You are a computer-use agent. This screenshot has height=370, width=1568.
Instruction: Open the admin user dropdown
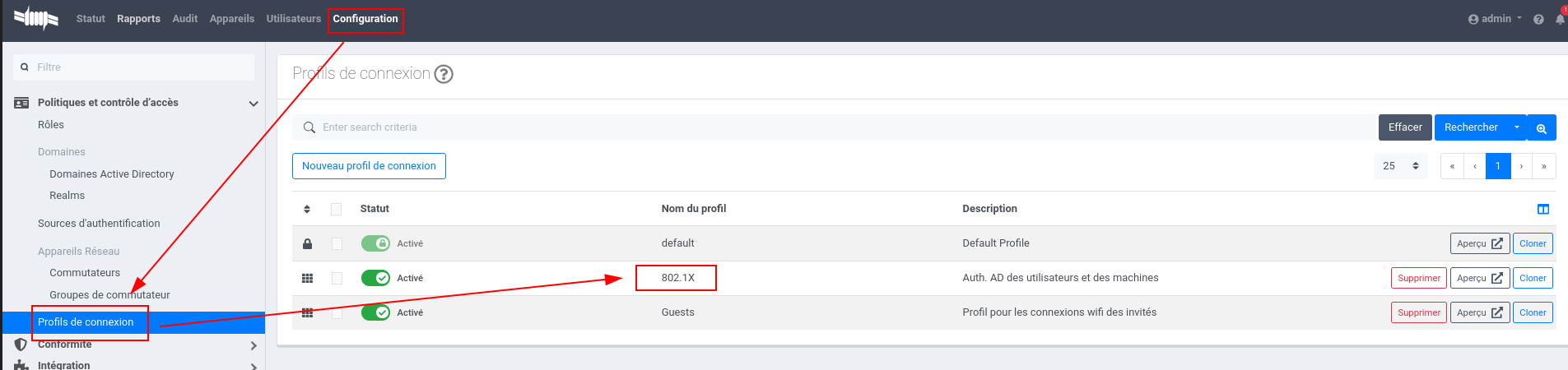coord(1495,19)
